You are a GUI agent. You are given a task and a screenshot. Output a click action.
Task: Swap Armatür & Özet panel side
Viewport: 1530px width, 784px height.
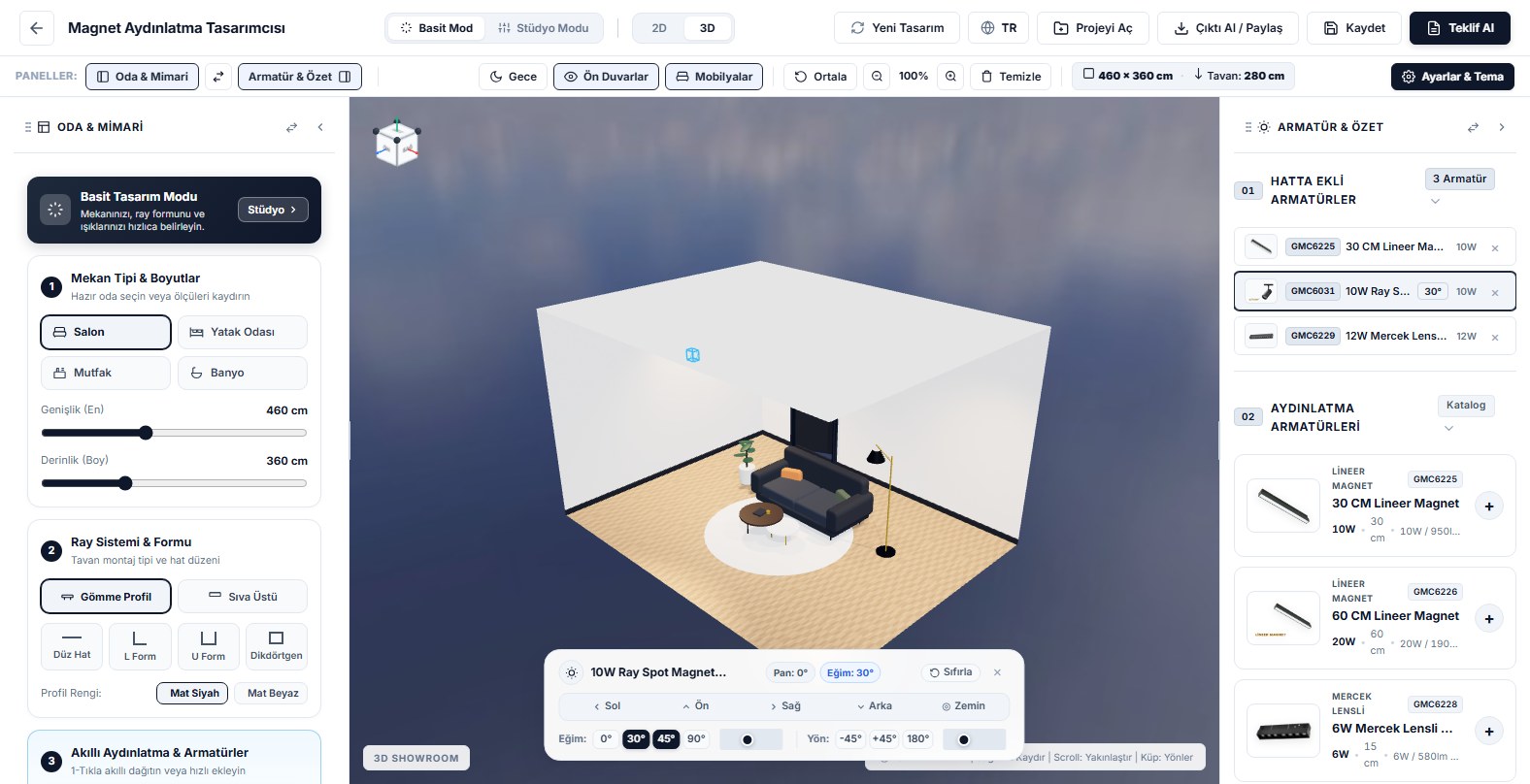pyautogui.click(x=1473, y=127)
